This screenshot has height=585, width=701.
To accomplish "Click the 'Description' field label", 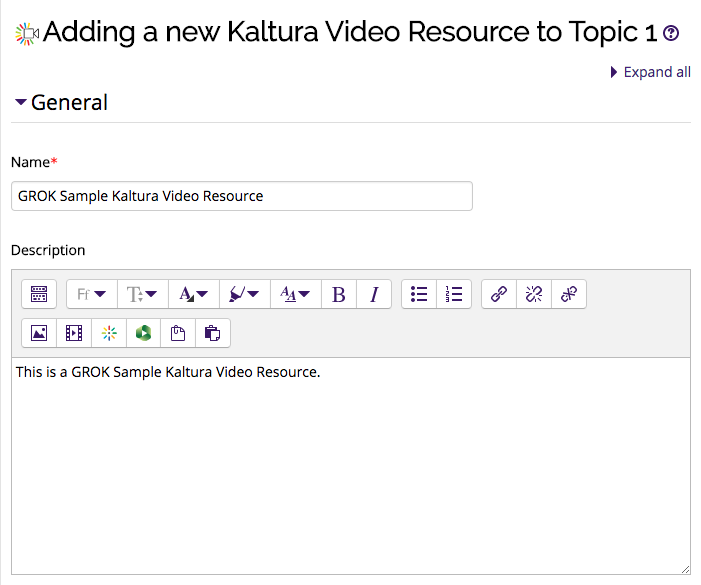I will (x=48, y=250).
